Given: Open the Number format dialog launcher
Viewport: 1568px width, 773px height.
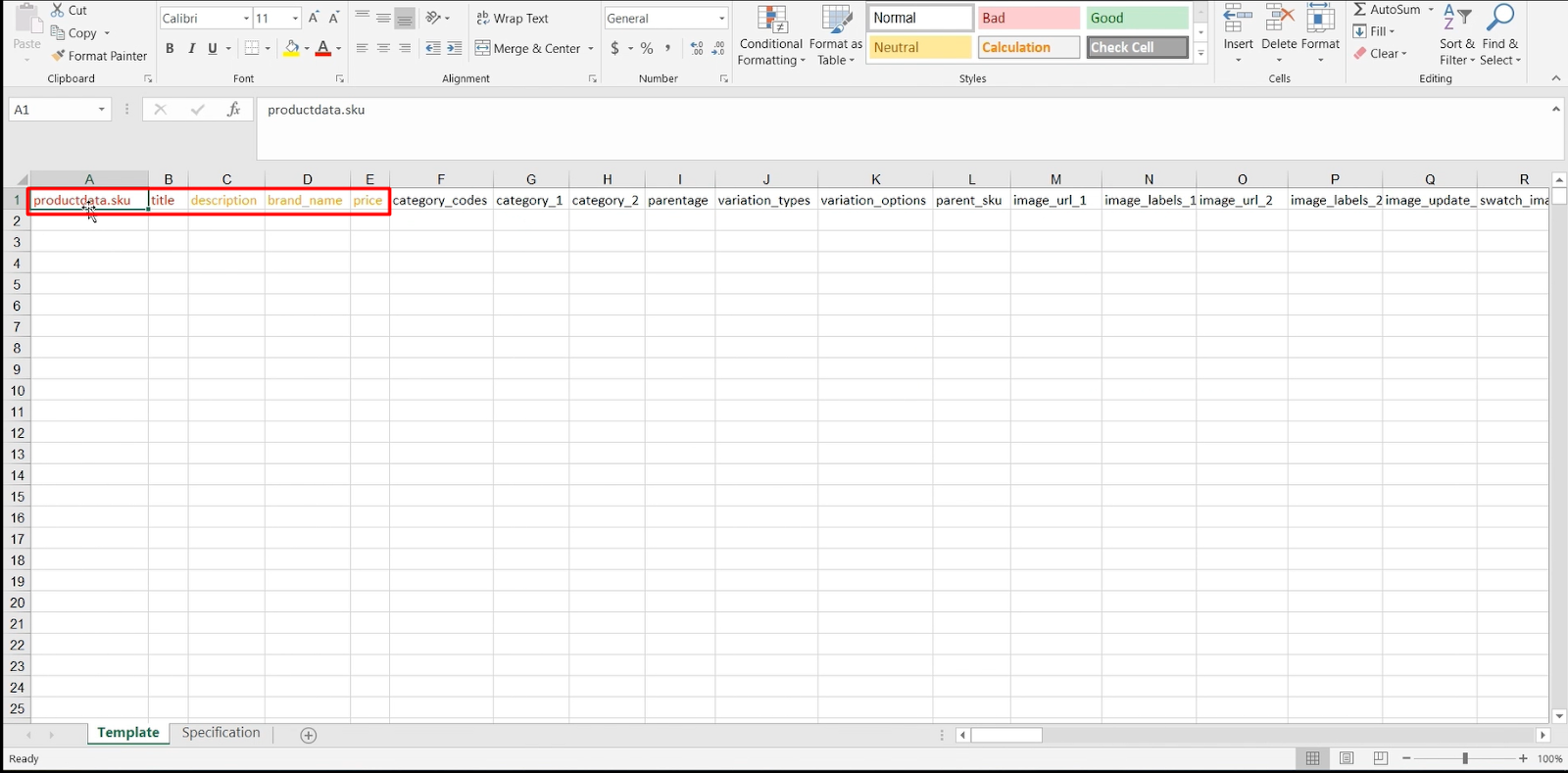Looking at the screenshot, I should [x=724, y=79].
